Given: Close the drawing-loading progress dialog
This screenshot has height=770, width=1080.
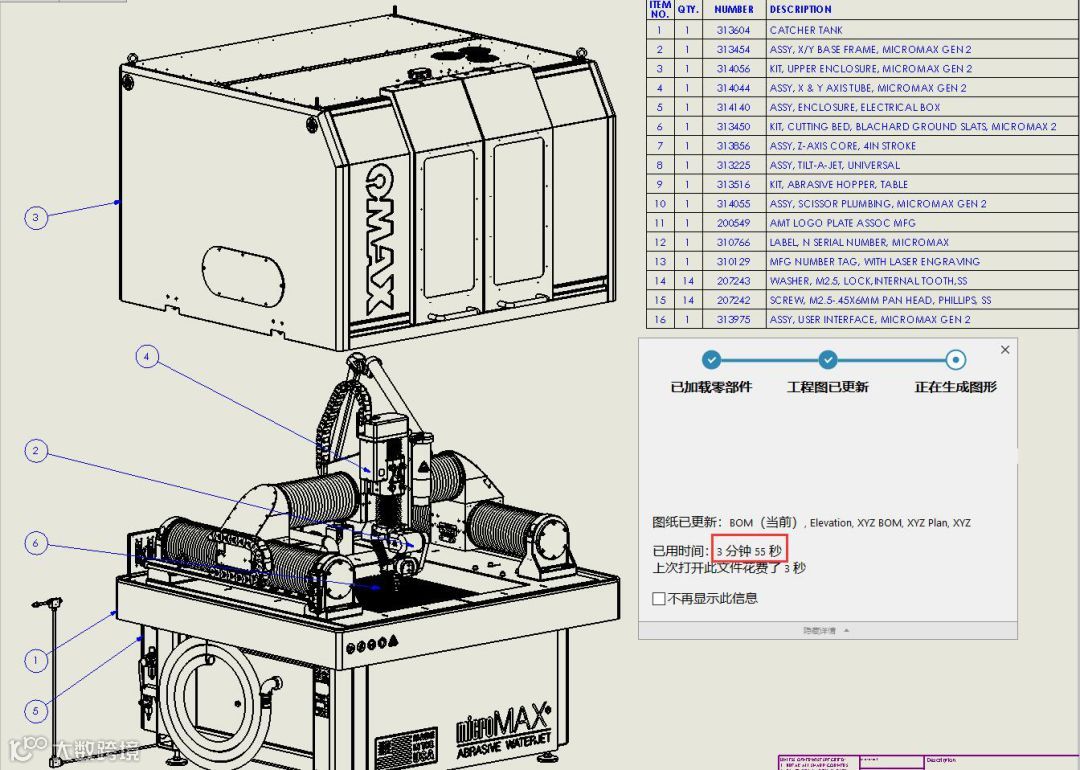Looking at the screenshot, I should coord(1005,350).
